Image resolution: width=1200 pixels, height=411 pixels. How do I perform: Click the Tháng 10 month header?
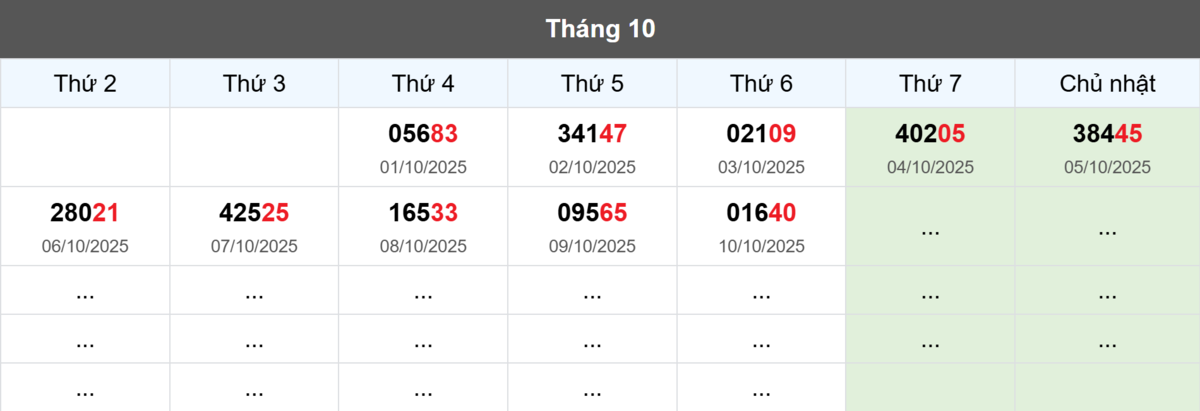click(600, 29)
